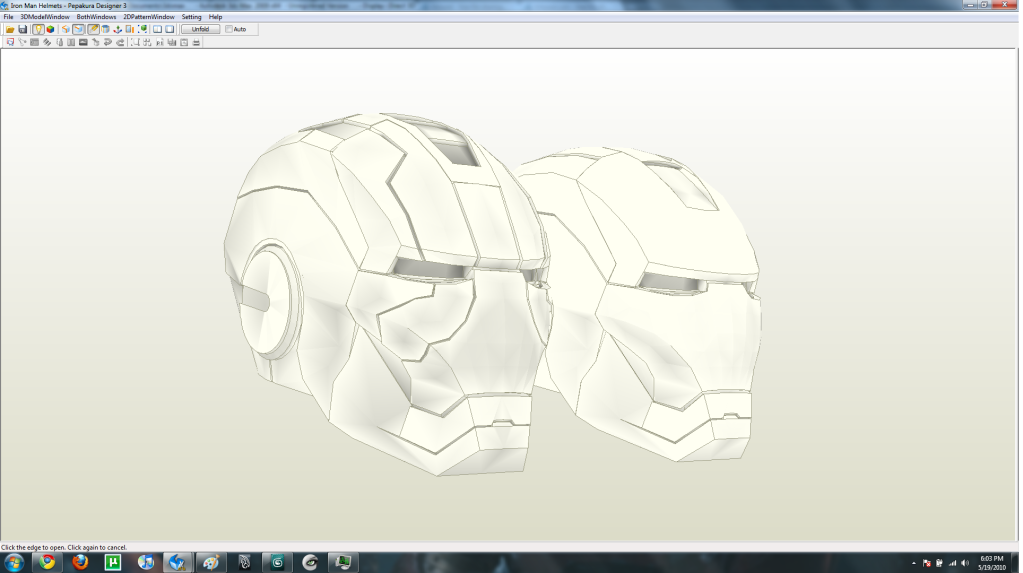Open the BothWindows menu

97,17
